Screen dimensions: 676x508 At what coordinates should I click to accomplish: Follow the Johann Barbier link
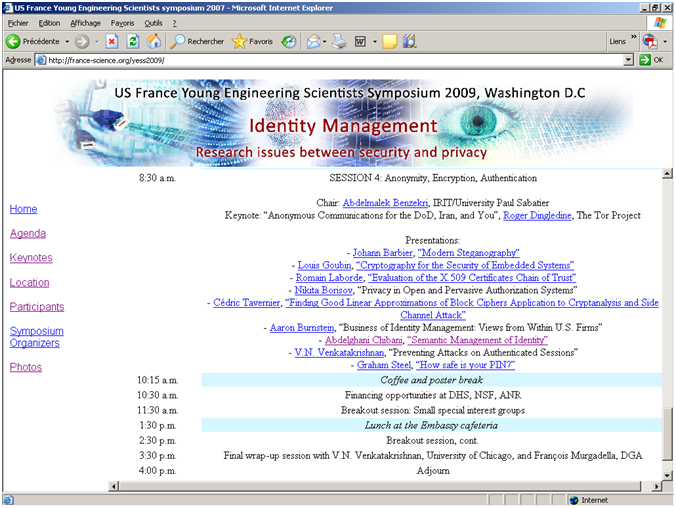[383, 253]
